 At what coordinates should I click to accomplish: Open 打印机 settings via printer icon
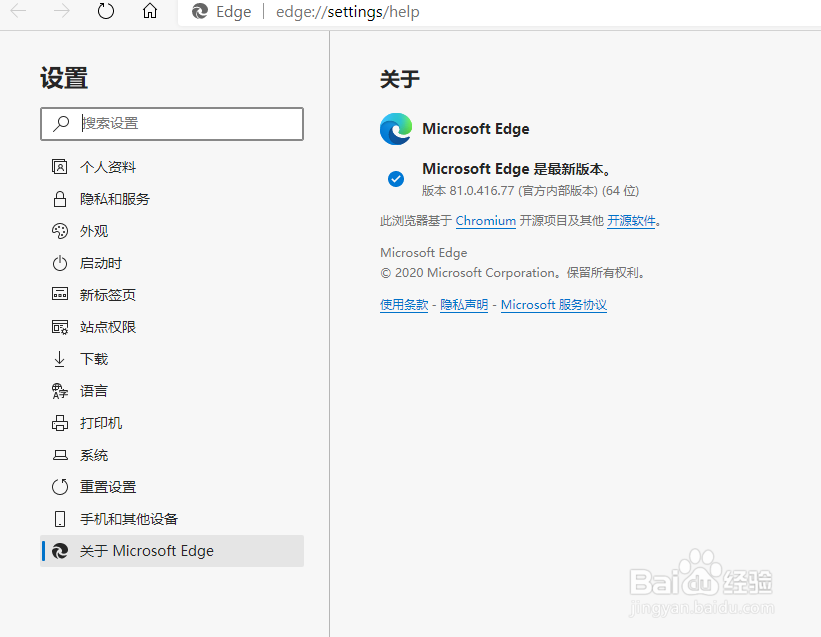(59, 422)
